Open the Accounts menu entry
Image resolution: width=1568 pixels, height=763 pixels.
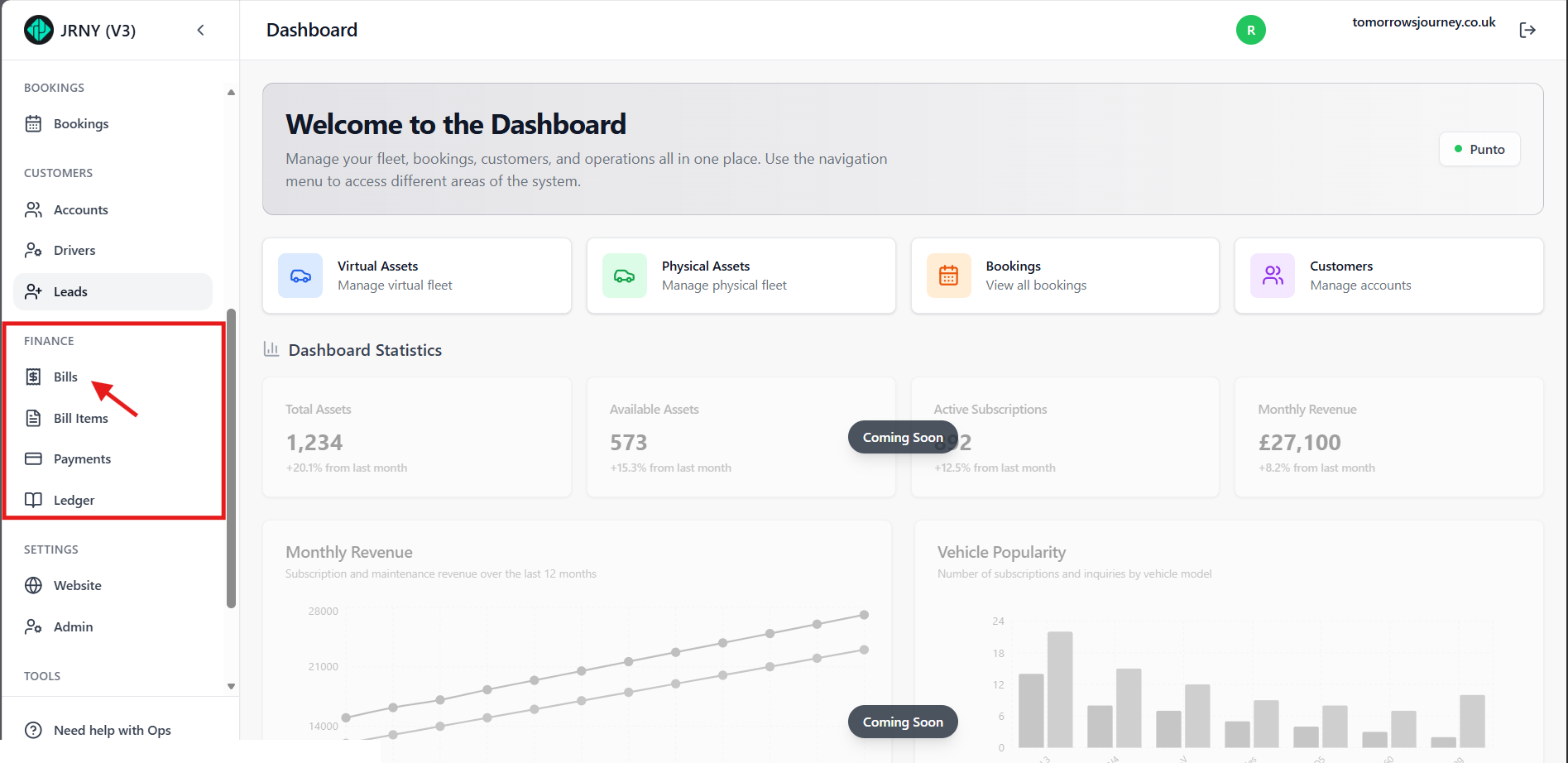(79, 209)
